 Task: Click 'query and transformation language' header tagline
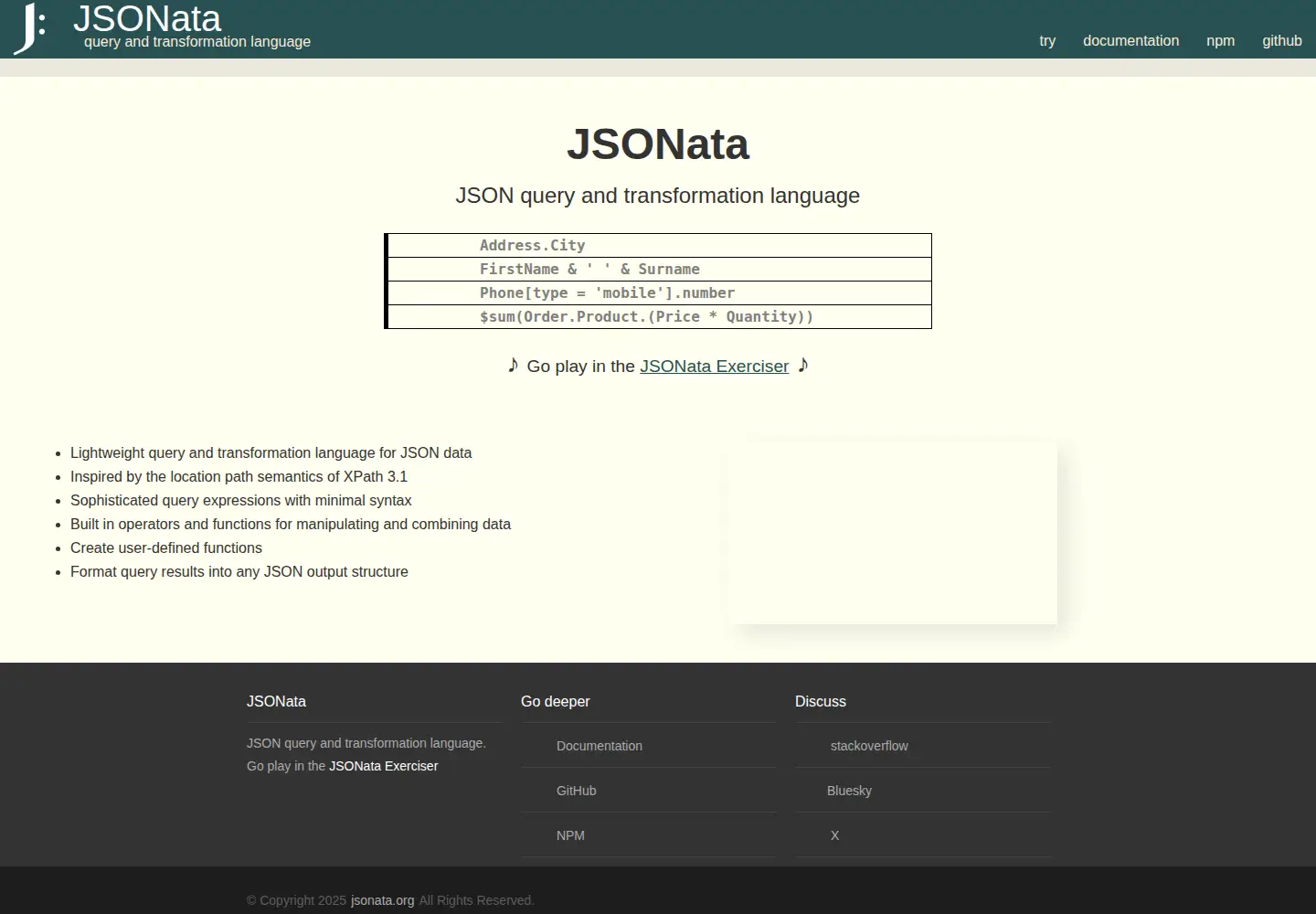coord(197,41)
